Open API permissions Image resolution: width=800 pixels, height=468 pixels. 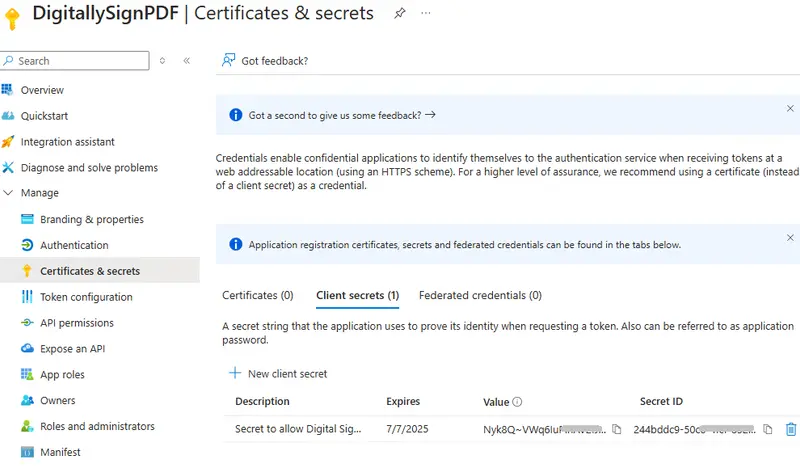click(x=77, y=323)
